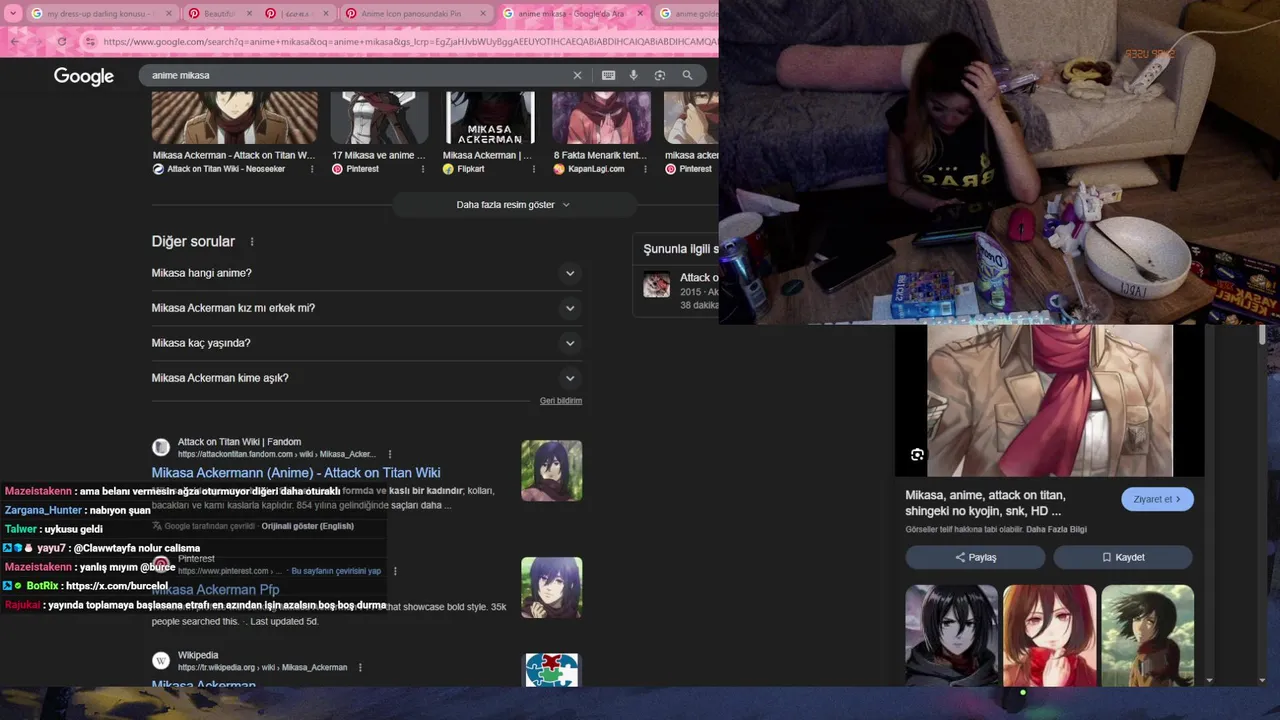Clear the Google search box text
Screen dimensions: 1280x720
pos(577,75)
